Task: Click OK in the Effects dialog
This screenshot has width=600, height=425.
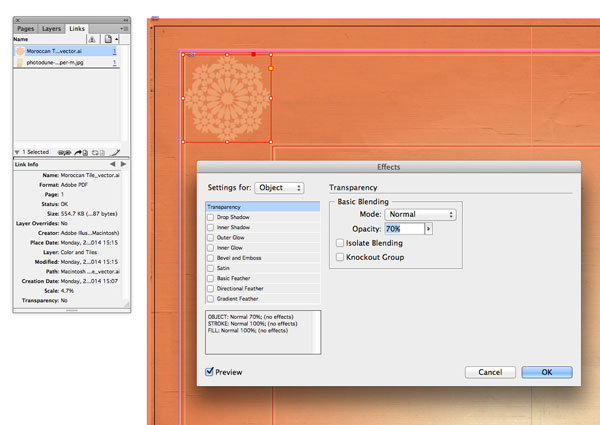Action: point(547,372)
